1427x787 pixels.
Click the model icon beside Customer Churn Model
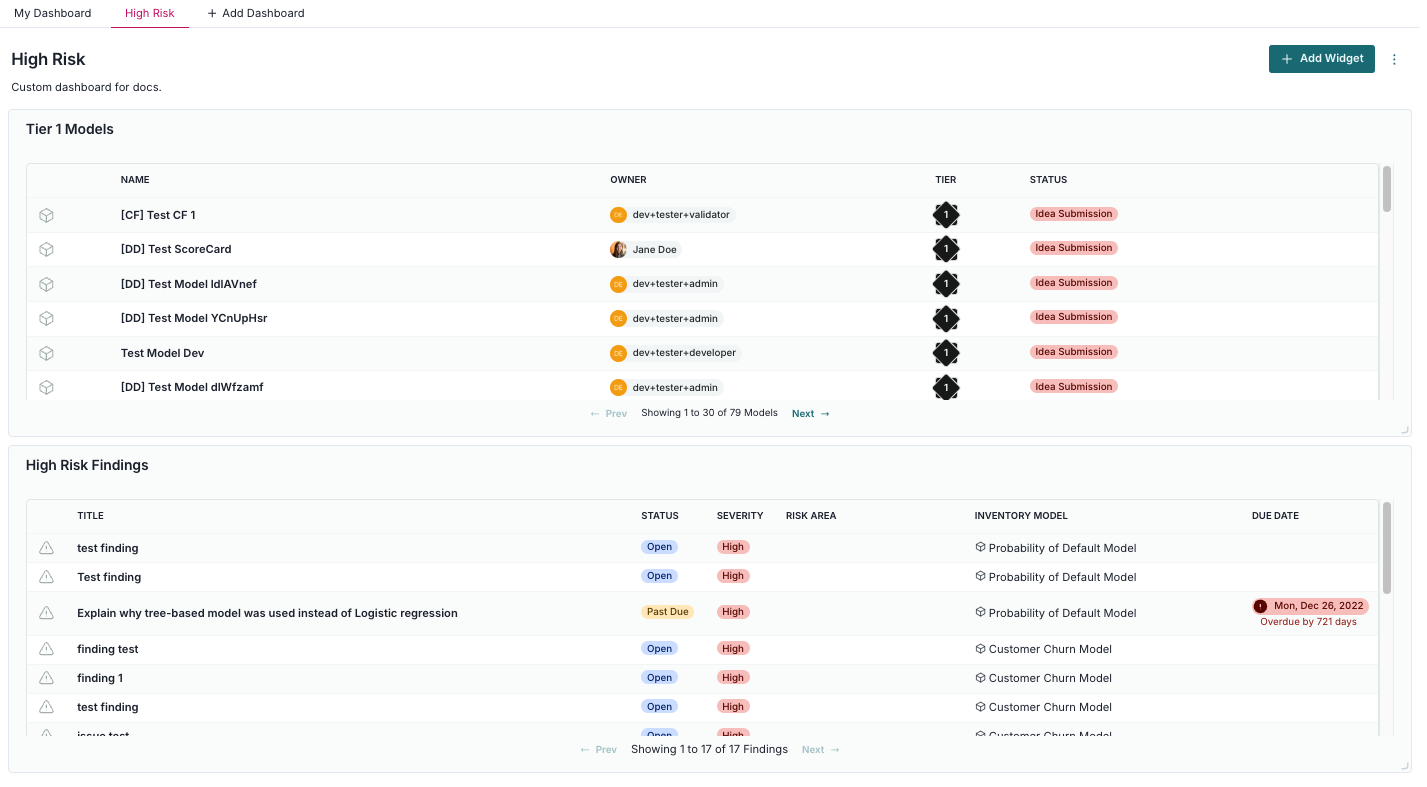[x=979, y=648]
